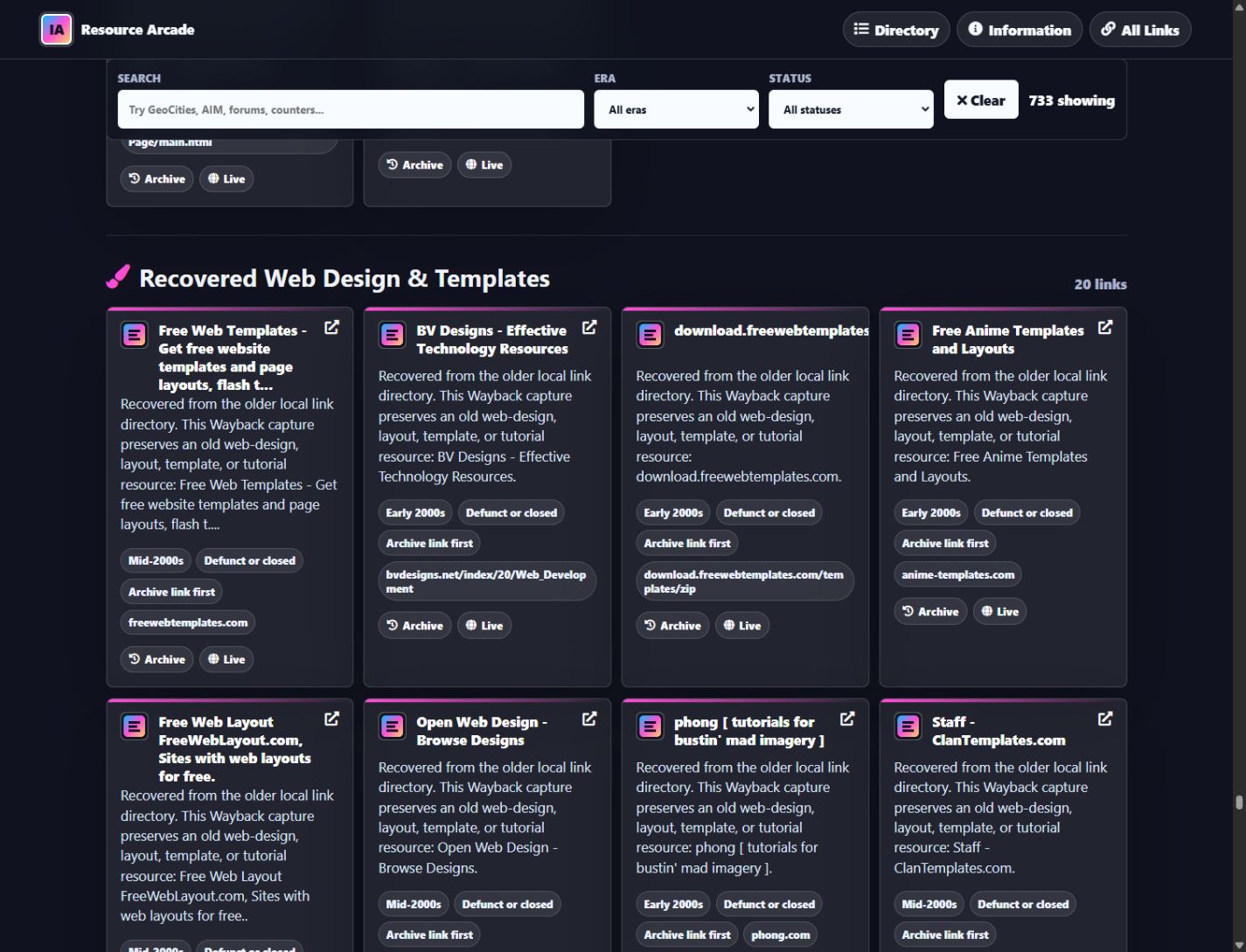Open external link icon on Open Web Design card
The image size is (1246, 952).
[589, 719]
